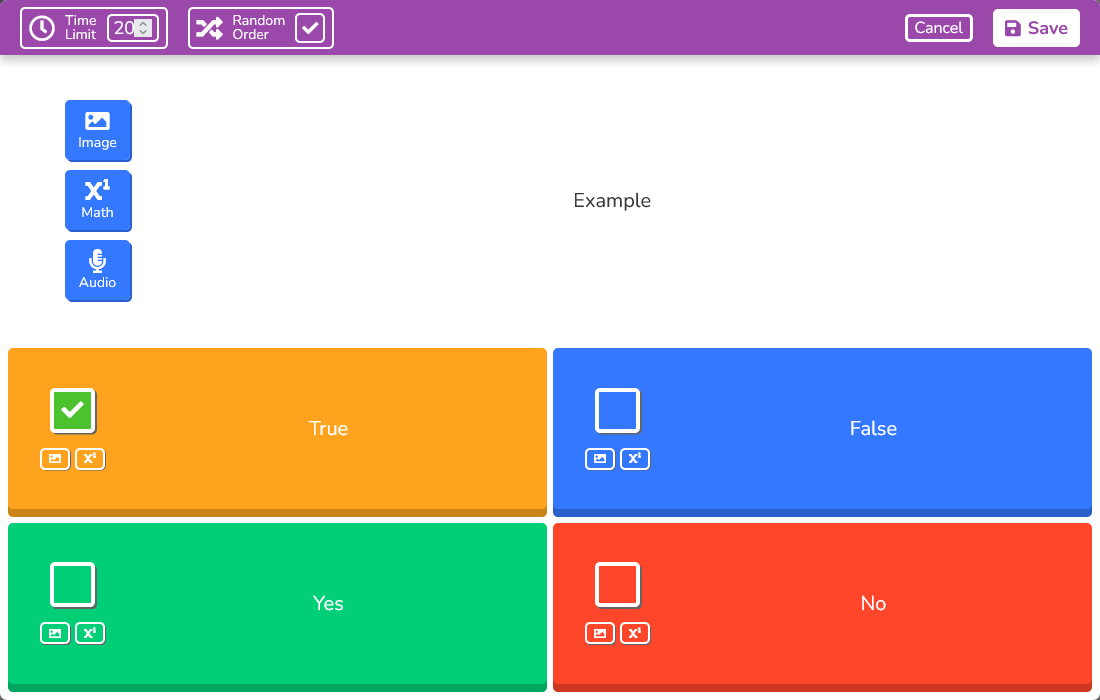
Task: Click the Image upload icon in the sidebar
Action: pos(98,130)
